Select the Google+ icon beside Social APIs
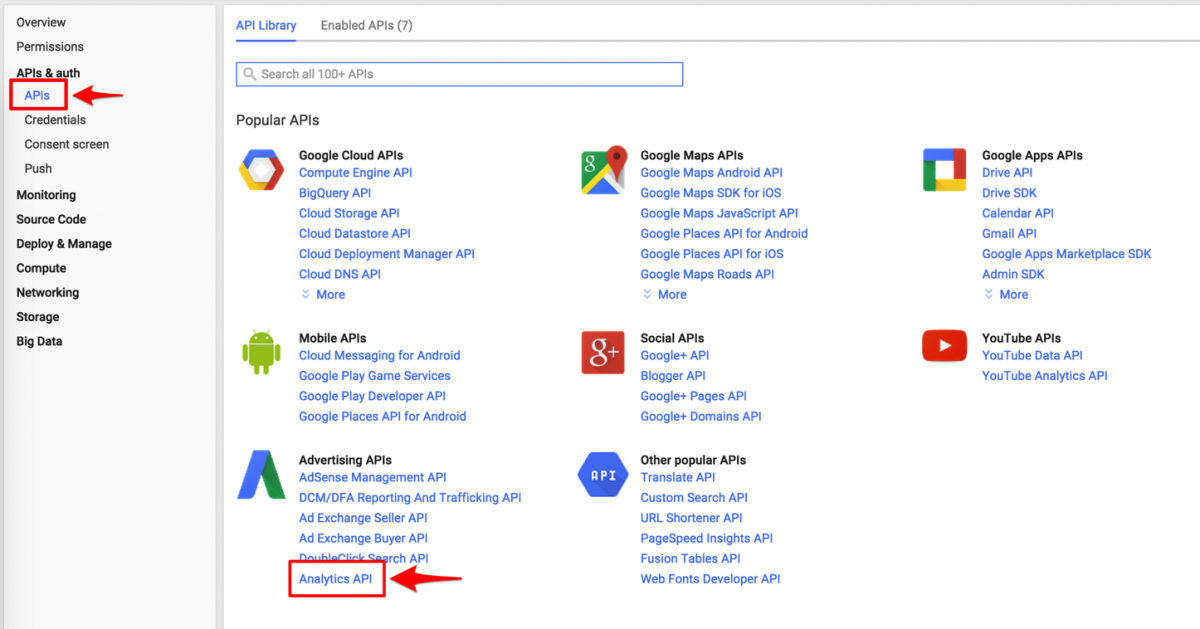Image resolution: width=1200 pixels, height=629 pixels. [x=602, y=353]
